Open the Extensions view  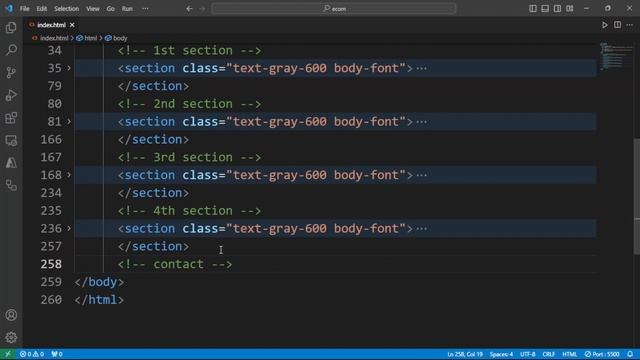click(x=11, y=118)
